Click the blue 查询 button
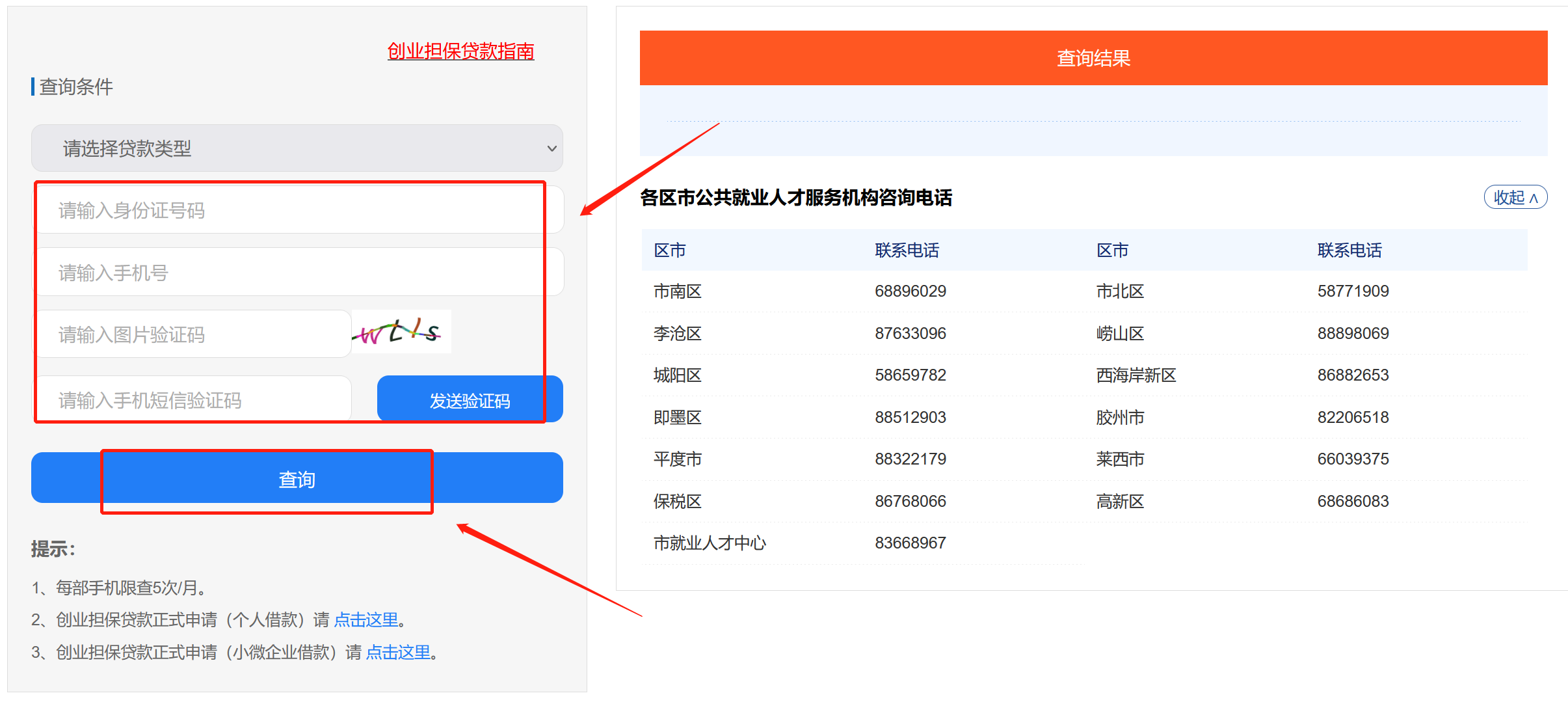 click(297, 479)
